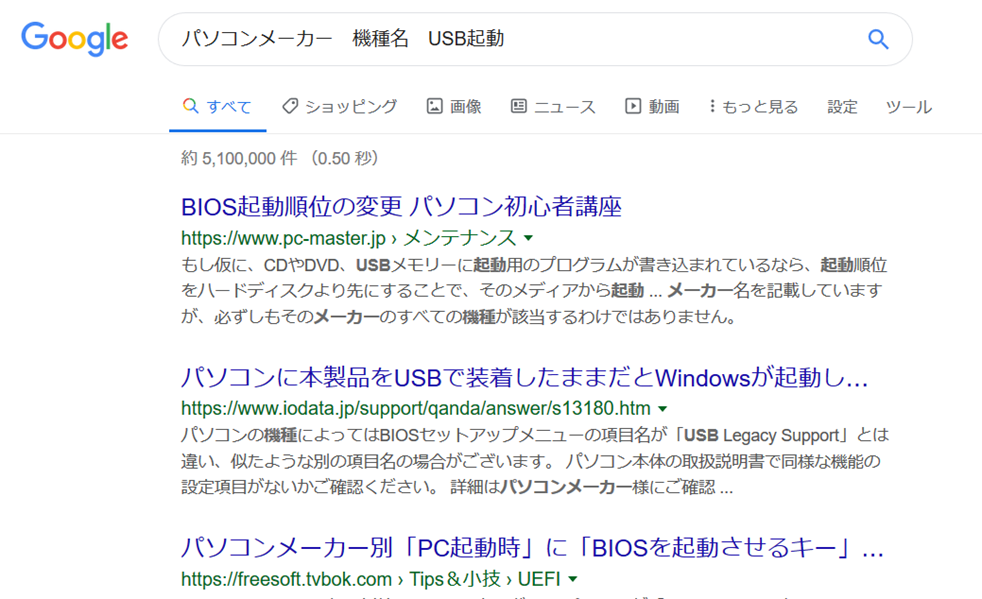Image resolution: width=982 pixels, height=599 pixels.
Task: Open ツール options
Action: [909, 107]
